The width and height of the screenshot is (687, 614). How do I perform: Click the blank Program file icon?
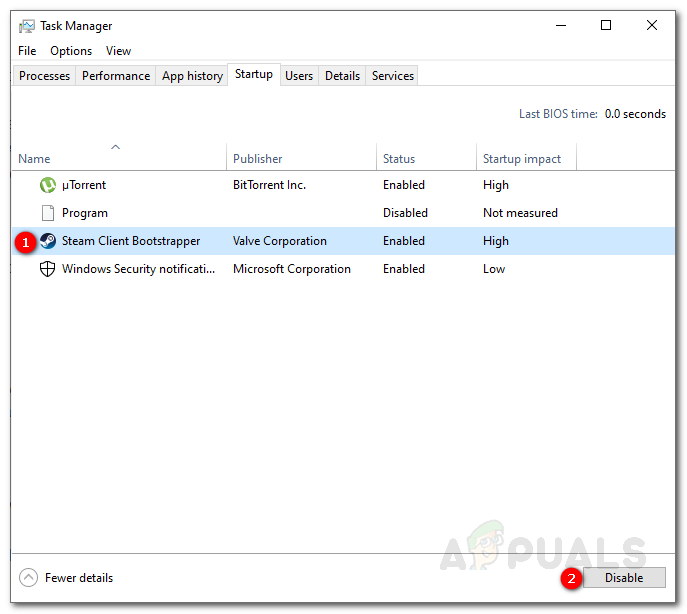[47, 213]
